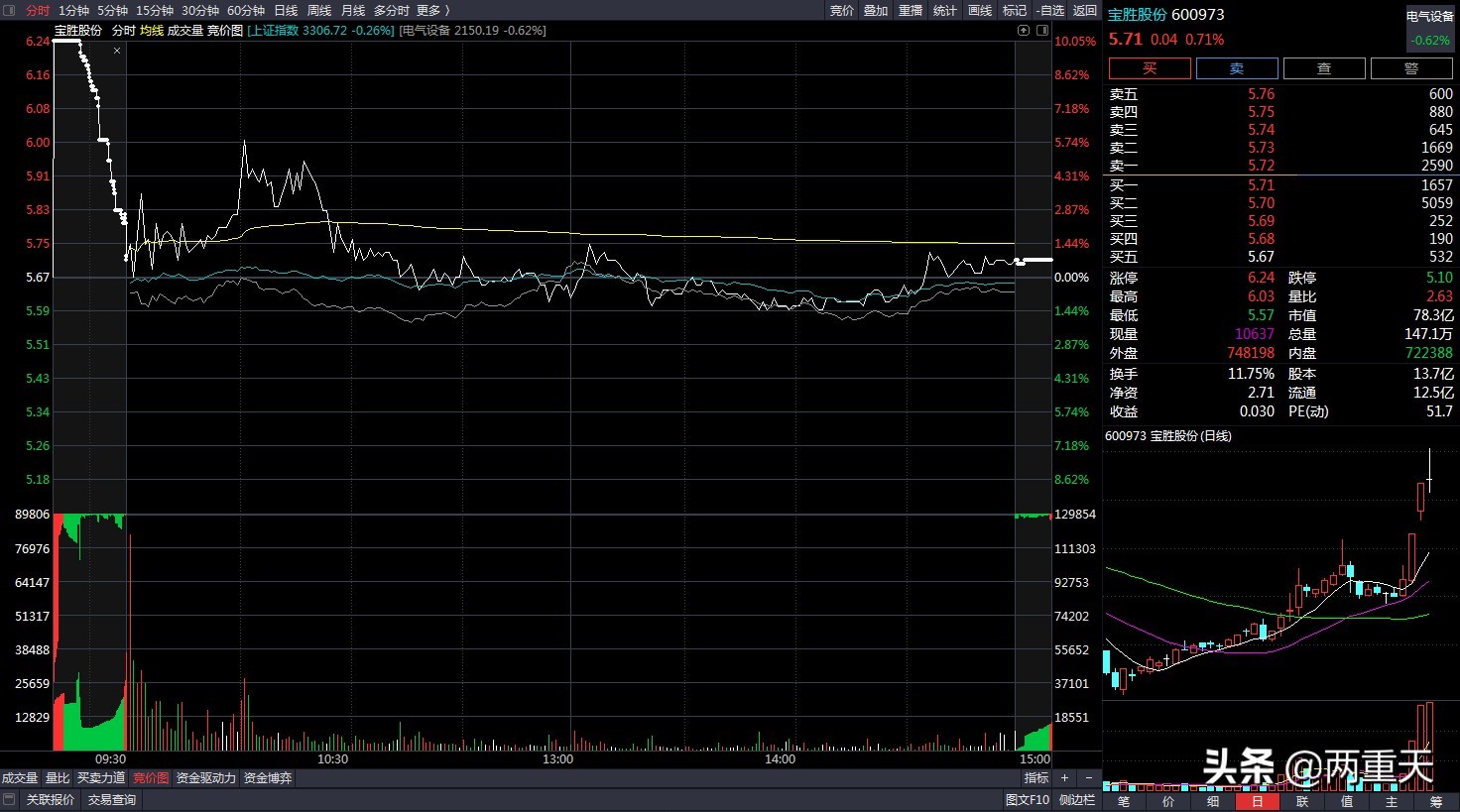
Task: Open the 60分钟 period chart
Action: tap(246, 10)
